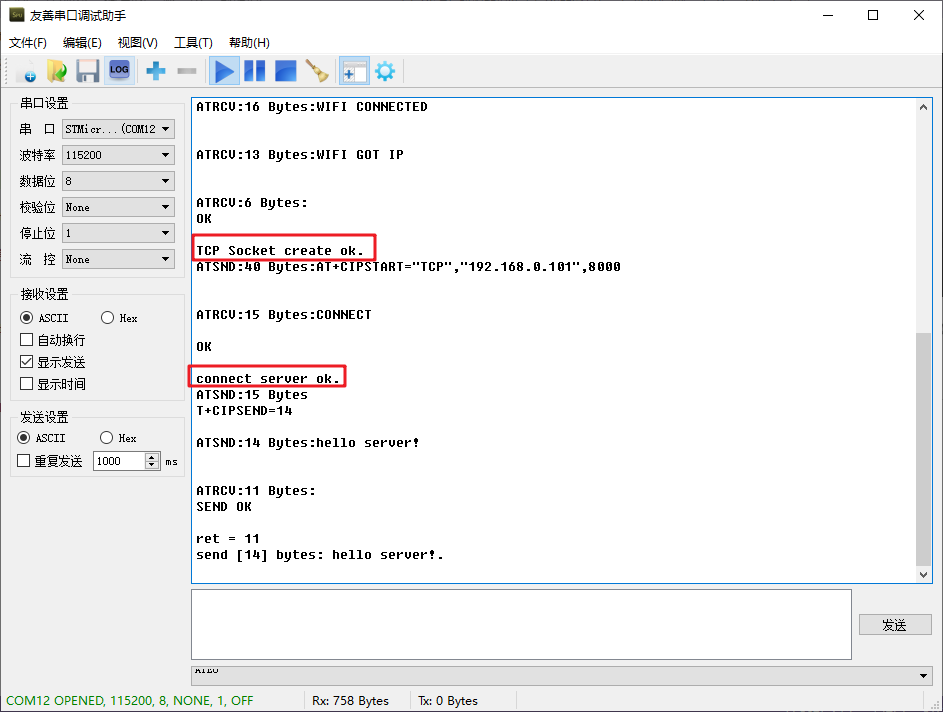Click the add window toolbar icon

point(354,71)
